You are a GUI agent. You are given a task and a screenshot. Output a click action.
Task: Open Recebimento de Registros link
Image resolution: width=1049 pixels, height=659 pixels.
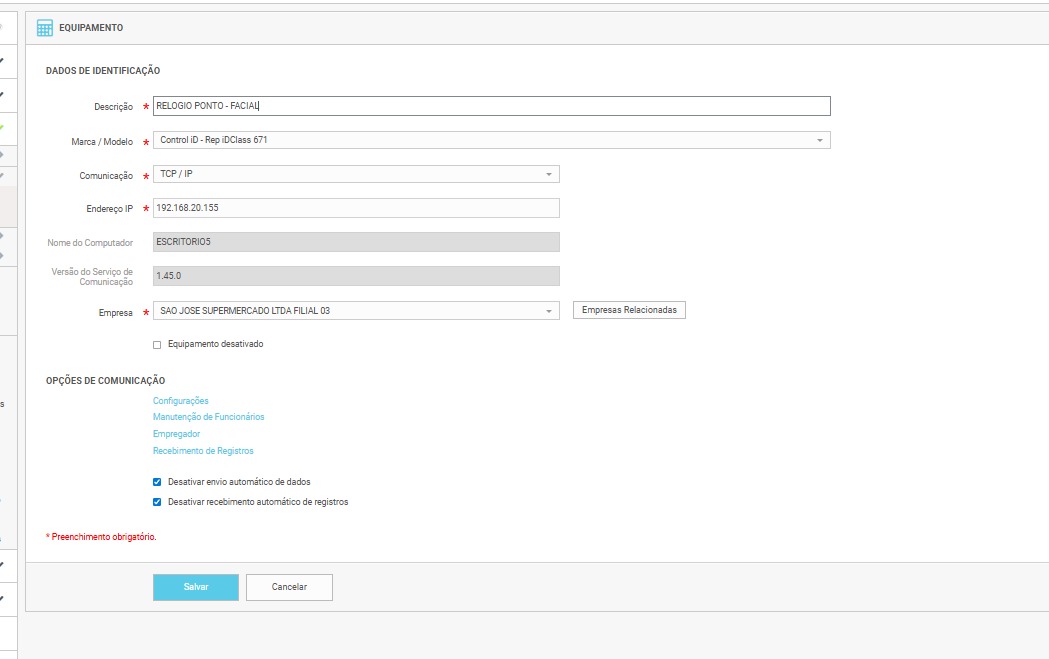(x=203, y=451)
